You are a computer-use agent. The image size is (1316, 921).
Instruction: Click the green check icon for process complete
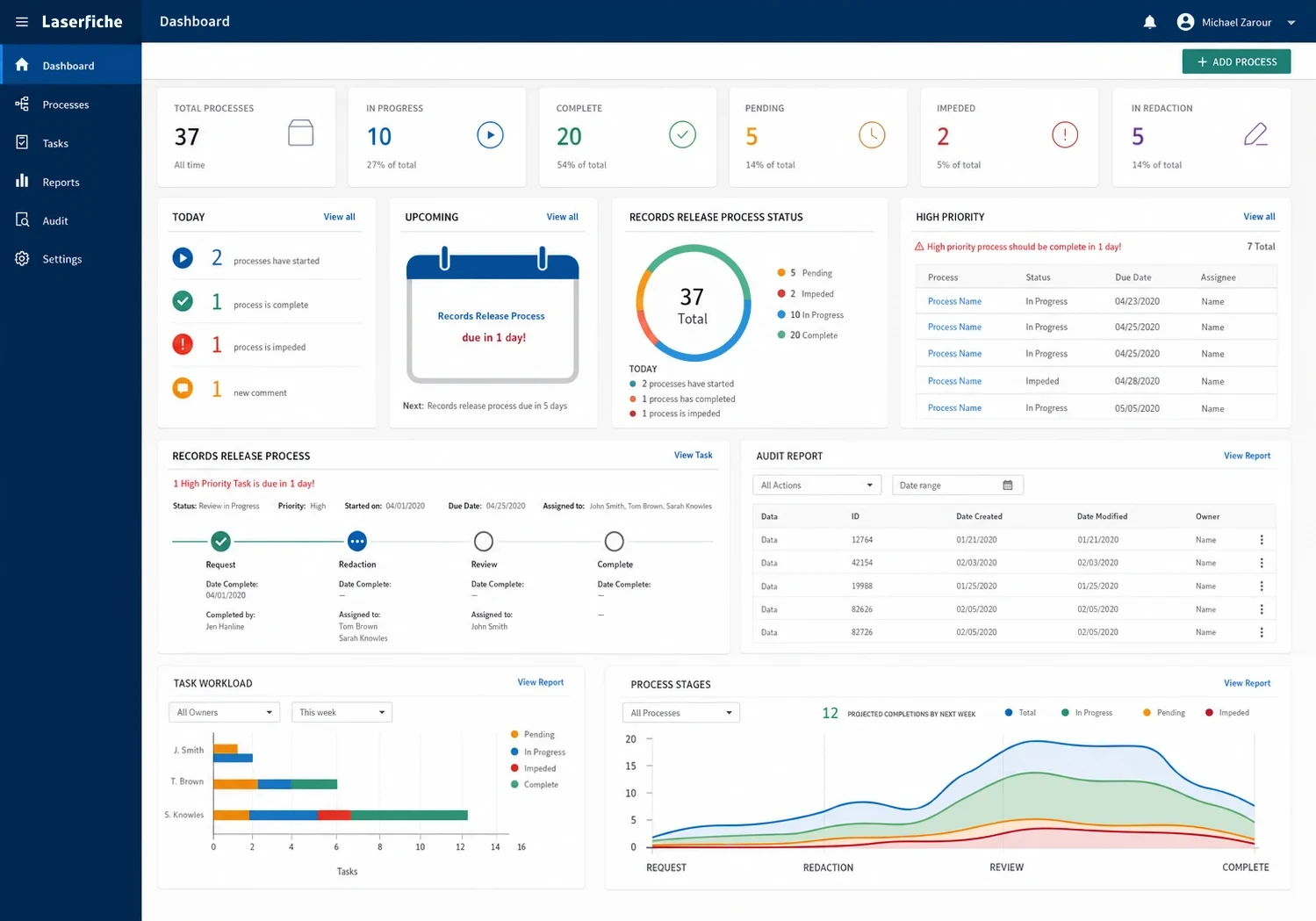click(x=183, y=301)
